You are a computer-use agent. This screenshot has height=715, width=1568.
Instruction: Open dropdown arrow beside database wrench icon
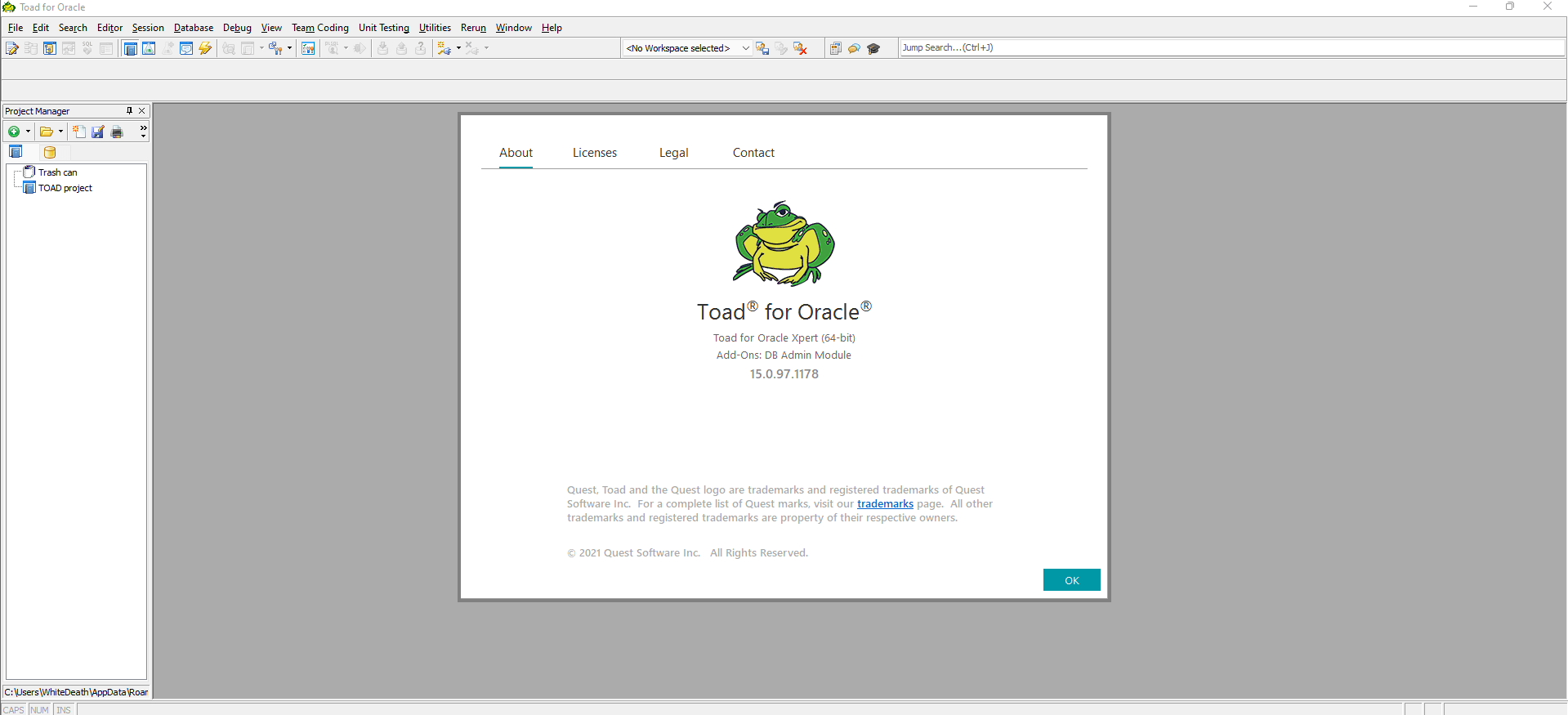pos(289,48)
